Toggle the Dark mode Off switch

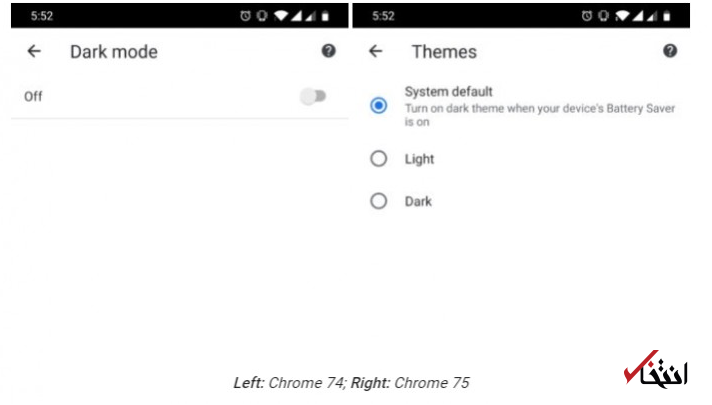point(313,96)
